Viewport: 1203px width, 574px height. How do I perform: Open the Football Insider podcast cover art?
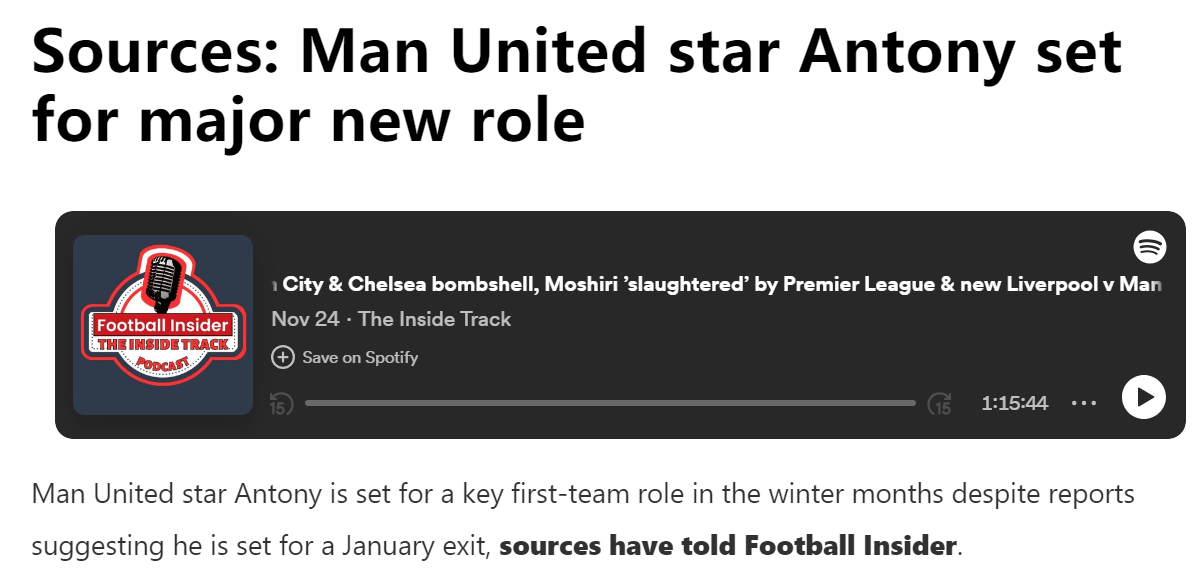point(163,325)
